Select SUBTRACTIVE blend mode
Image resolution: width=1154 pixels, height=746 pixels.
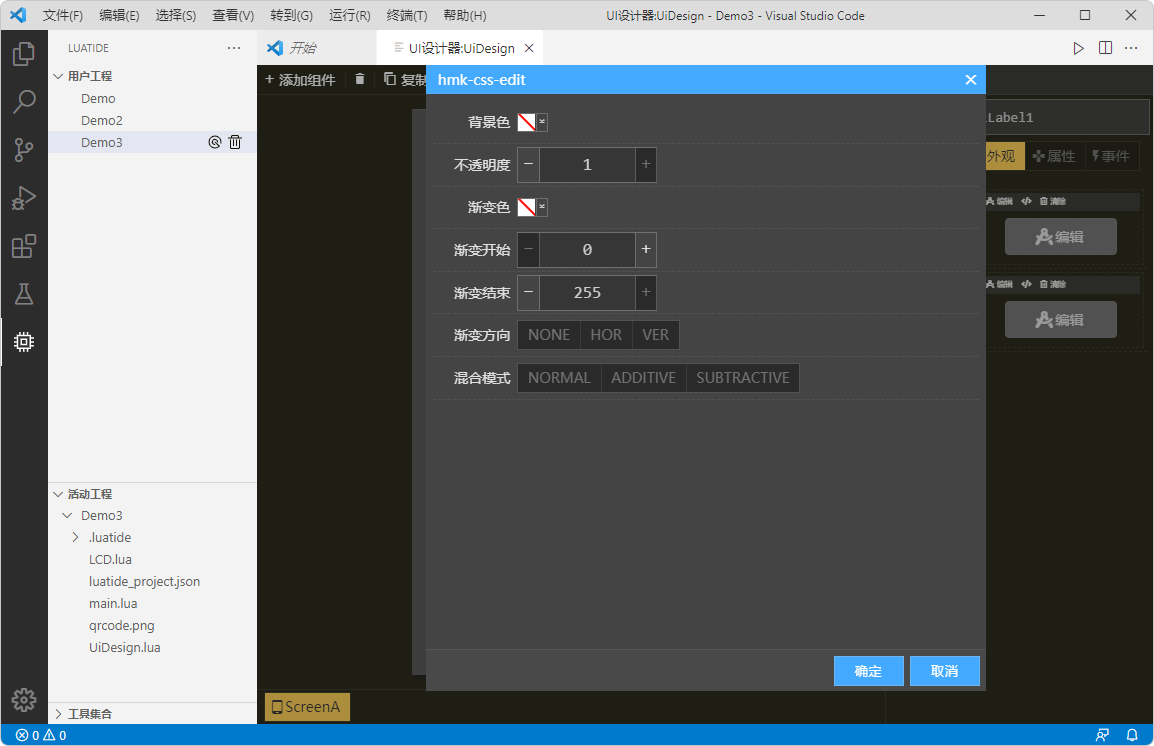(x=743, y=377)
